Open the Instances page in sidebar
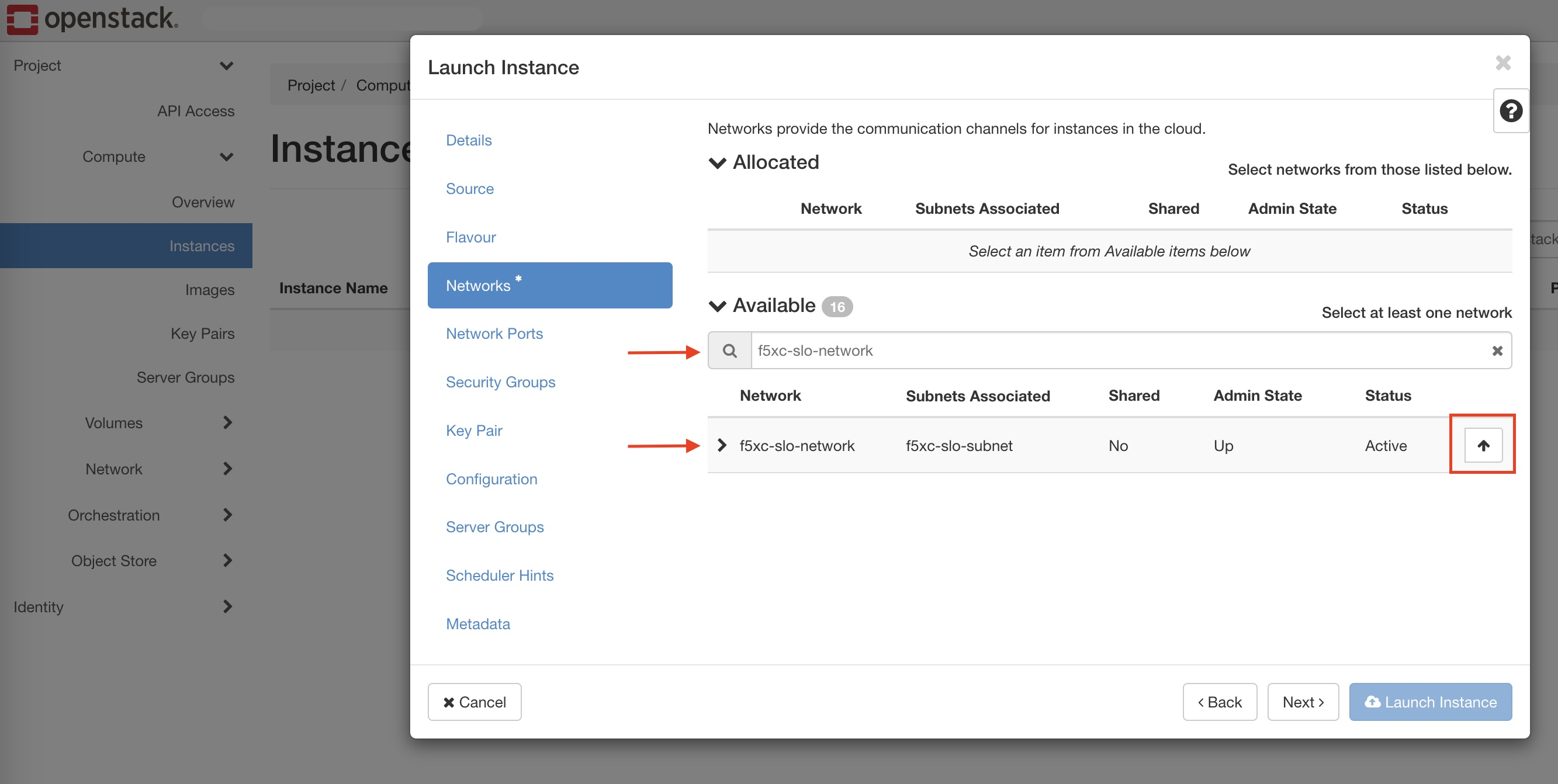Viewport: 1558px width, 784px height. point(202,245)
